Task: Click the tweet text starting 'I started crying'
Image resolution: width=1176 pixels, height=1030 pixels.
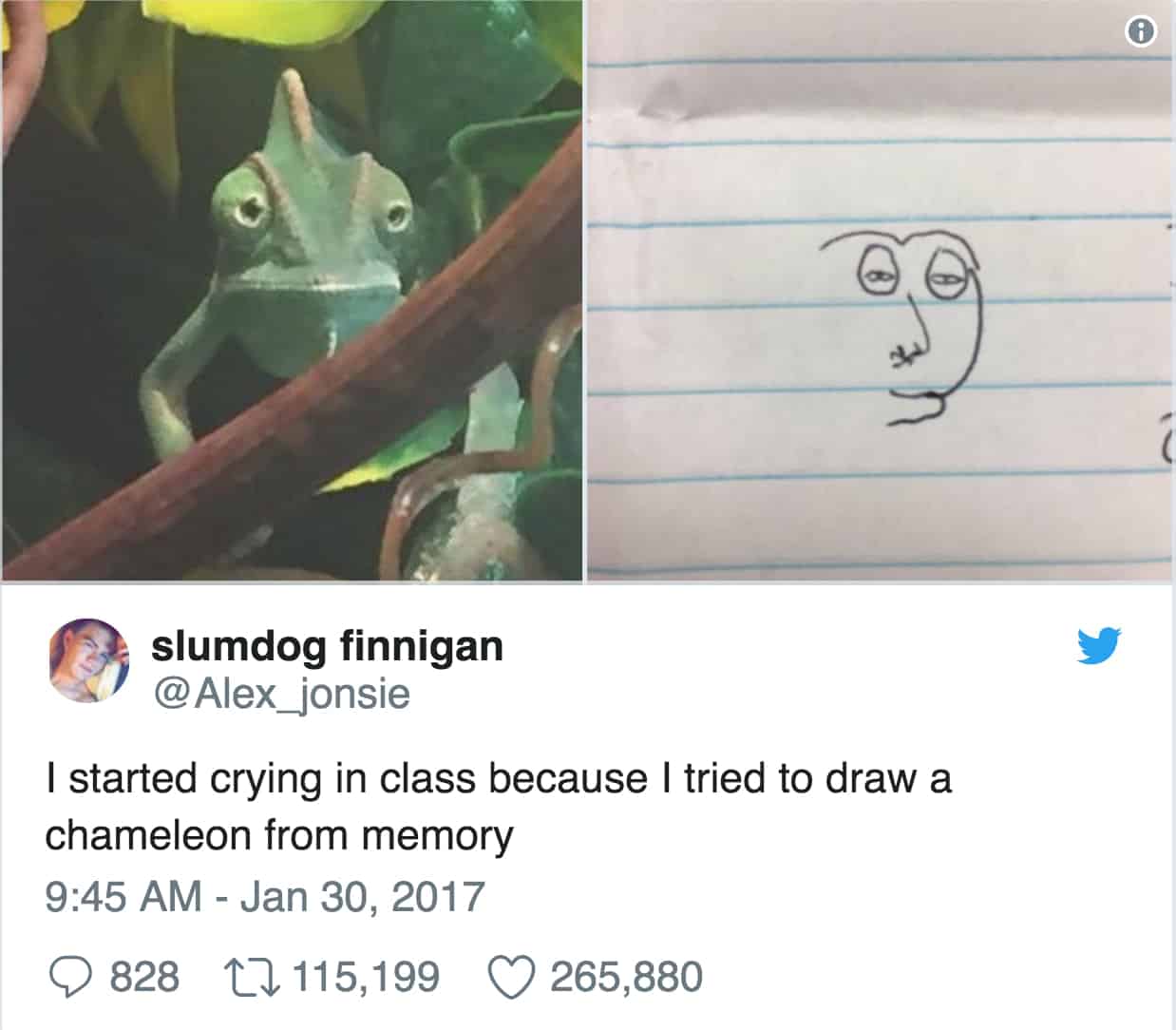Action: click(498, 808)
